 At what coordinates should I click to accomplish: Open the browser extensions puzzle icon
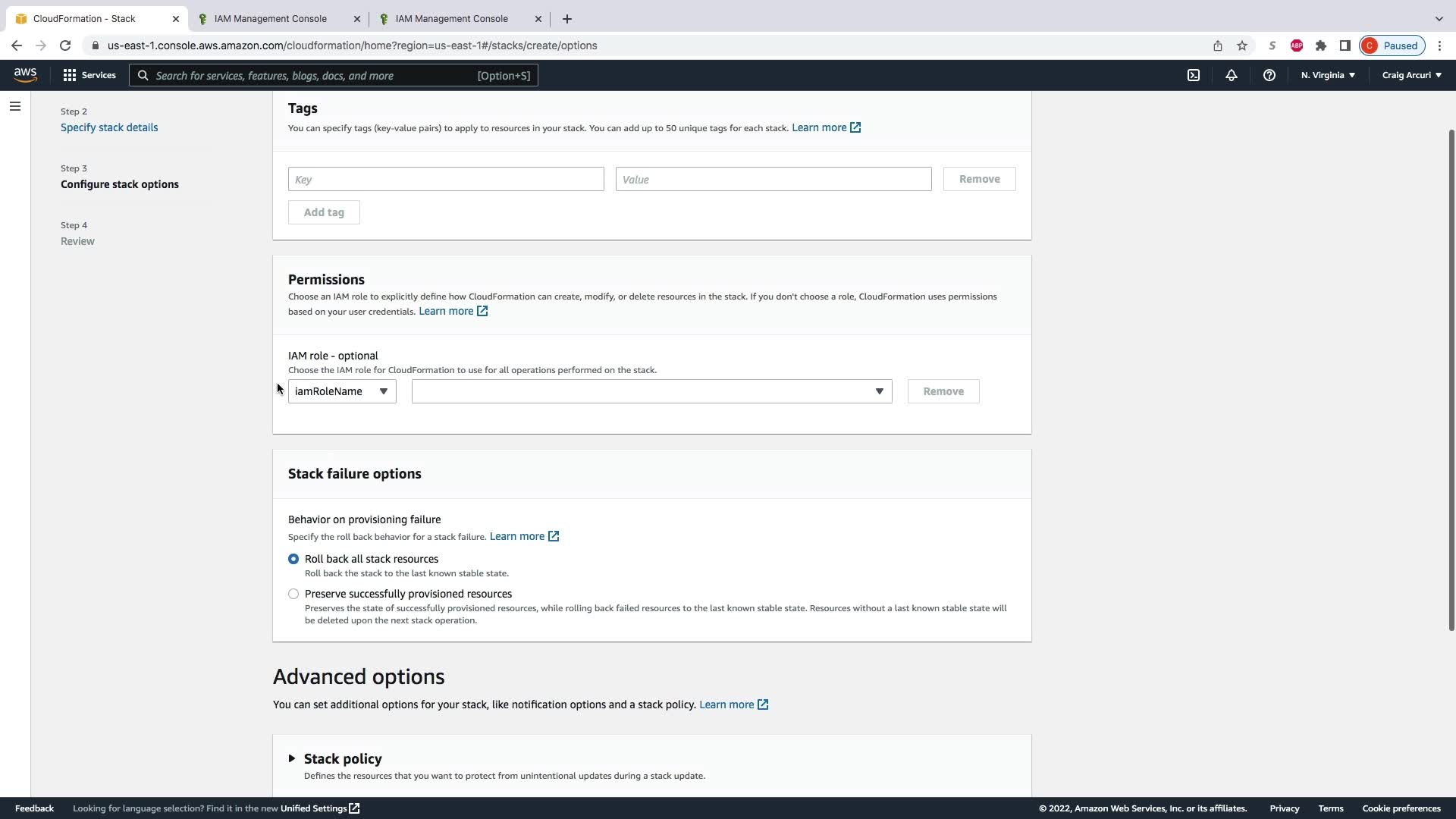(1321, 45)
